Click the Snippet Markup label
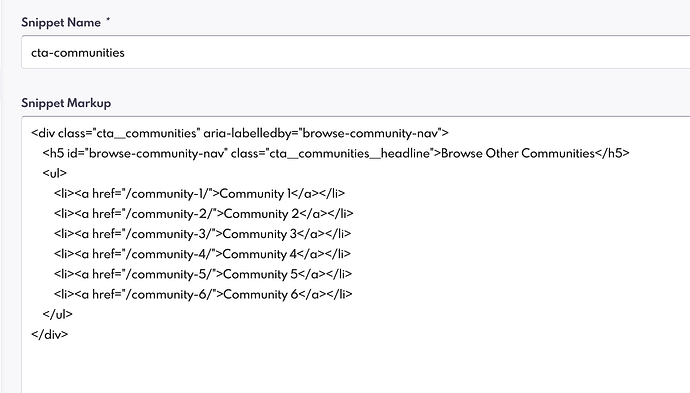Screen dimensions: 690x393 (66, 103)
